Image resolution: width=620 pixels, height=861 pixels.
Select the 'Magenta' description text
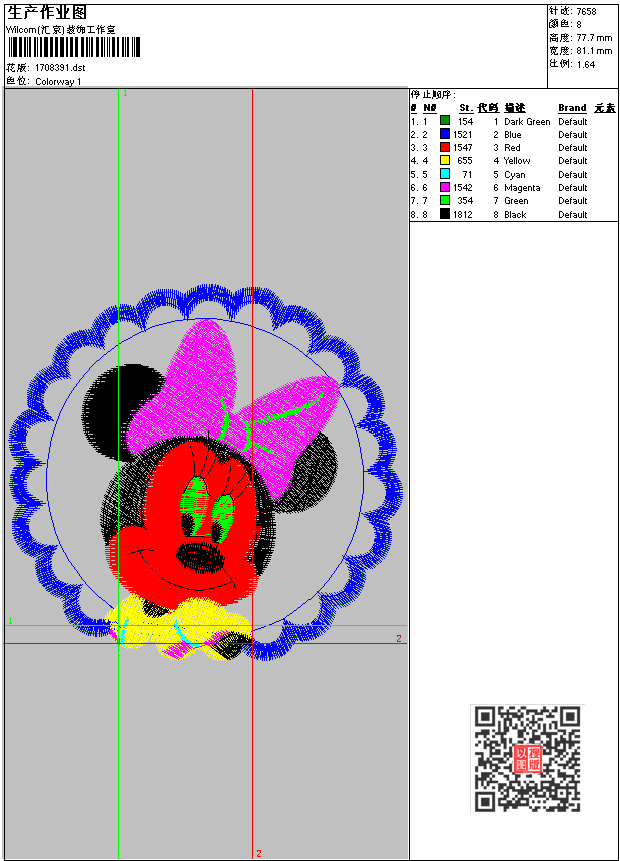pos(522,188)
